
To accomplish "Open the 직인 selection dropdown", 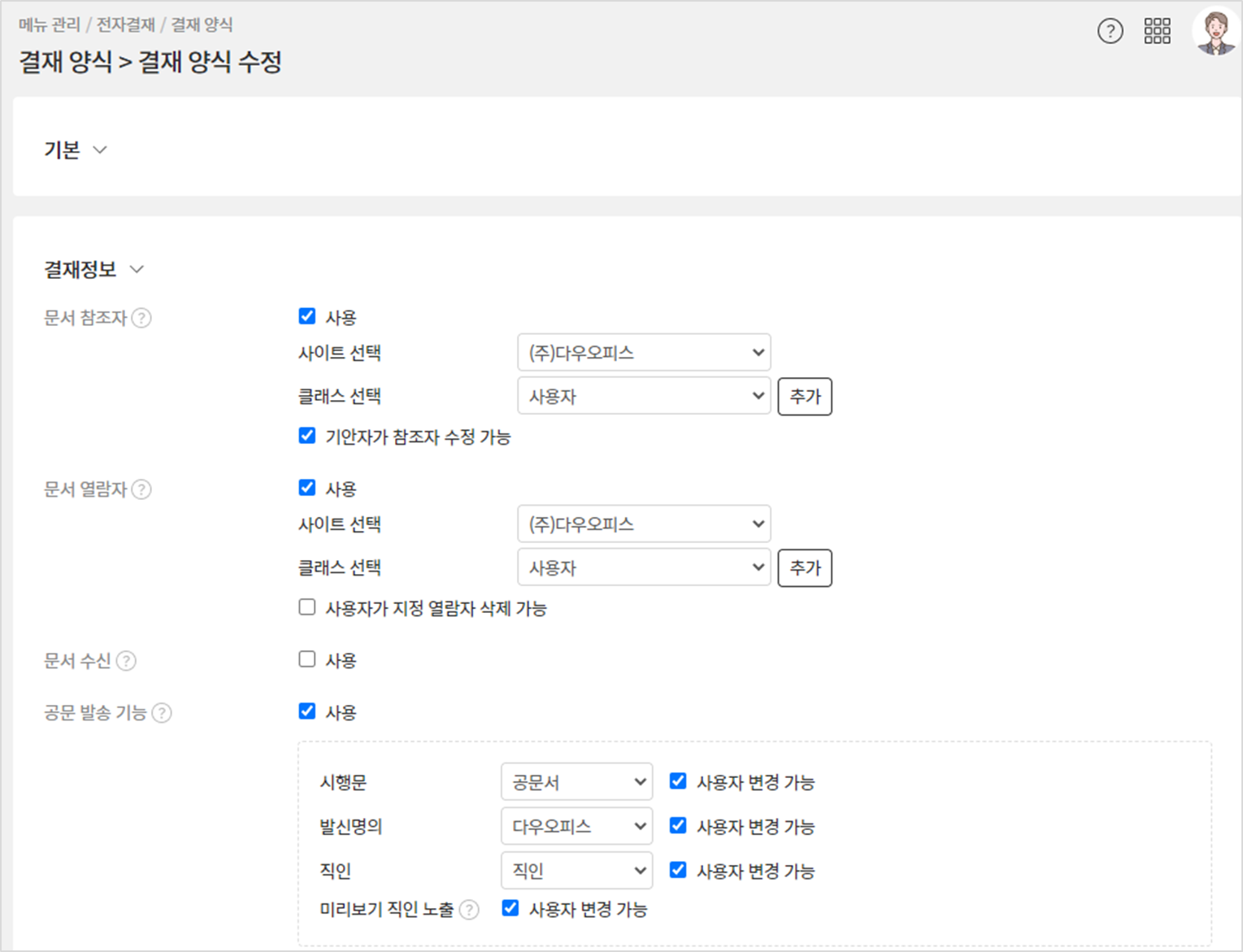I will [576, 871].
